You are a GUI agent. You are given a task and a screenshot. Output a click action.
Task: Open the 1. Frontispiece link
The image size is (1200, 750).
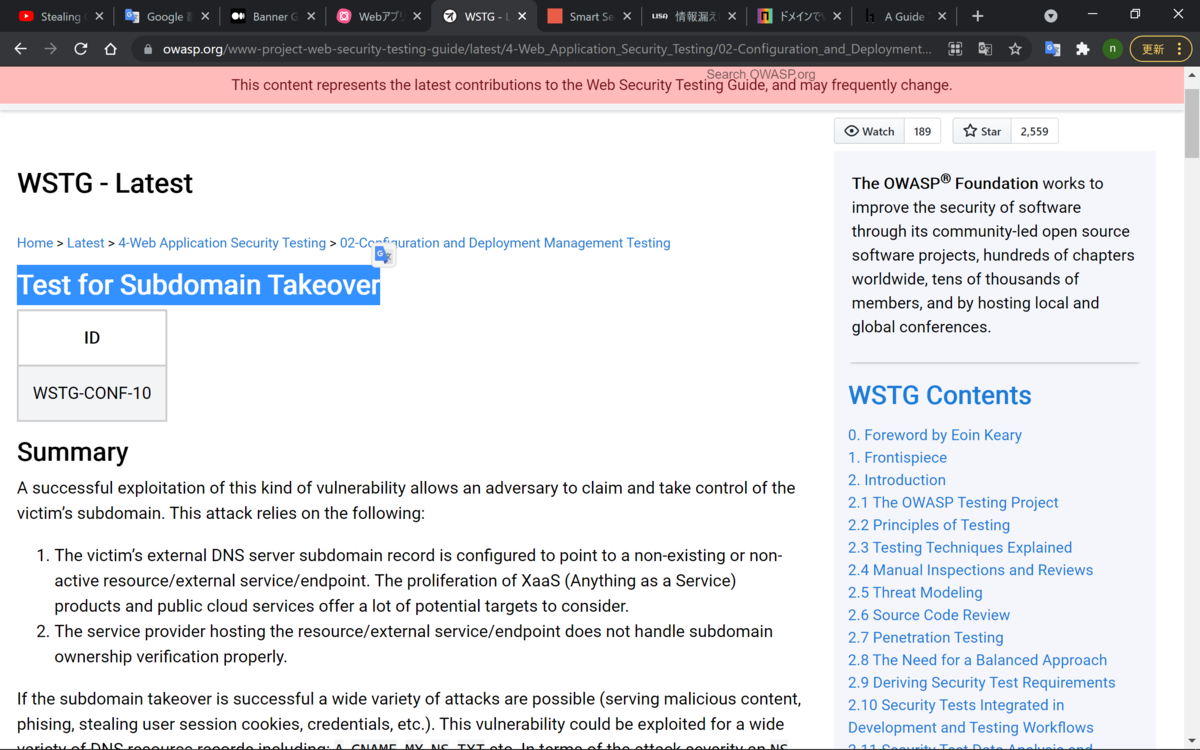(x=897, y=457)
